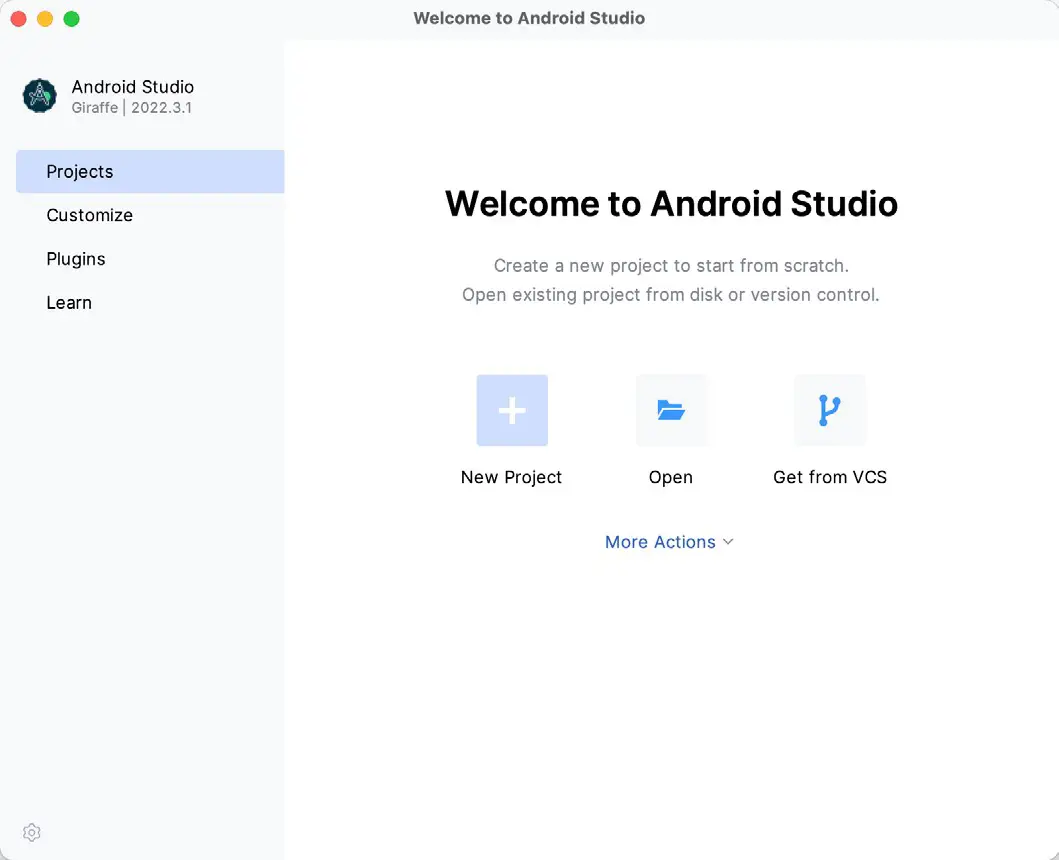Click the Open folder icon

[671, 410]
